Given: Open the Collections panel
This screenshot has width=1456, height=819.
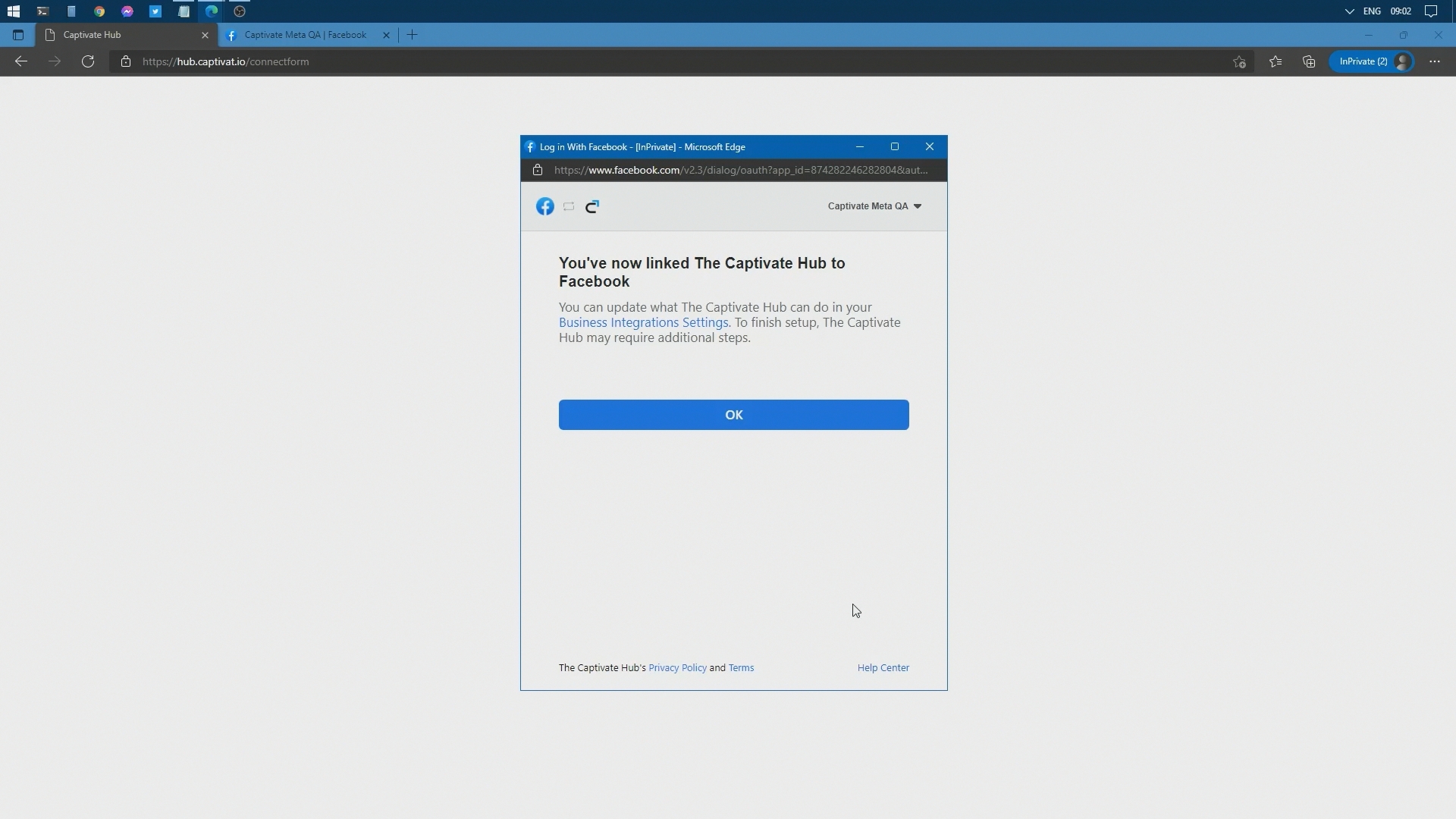Looking at the screenshot, I should point(1309,61).
